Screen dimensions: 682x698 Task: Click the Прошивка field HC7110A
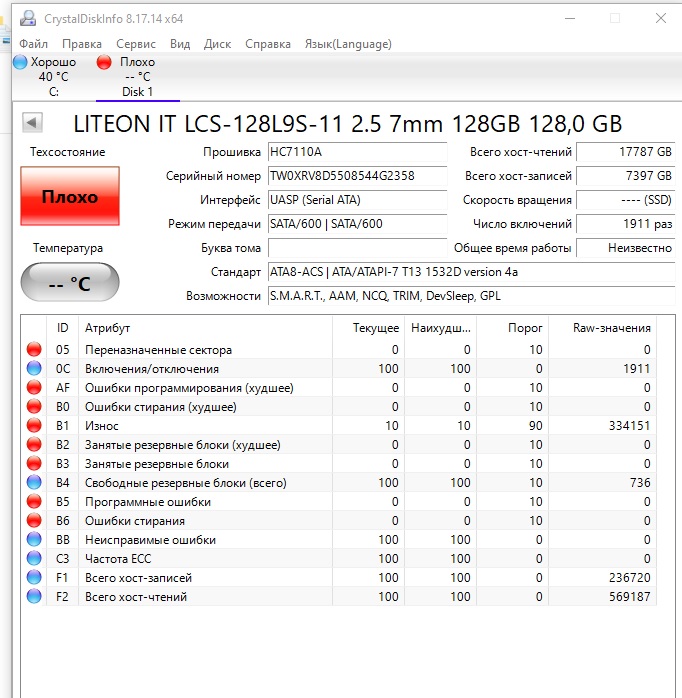click(x=357, y=152)
